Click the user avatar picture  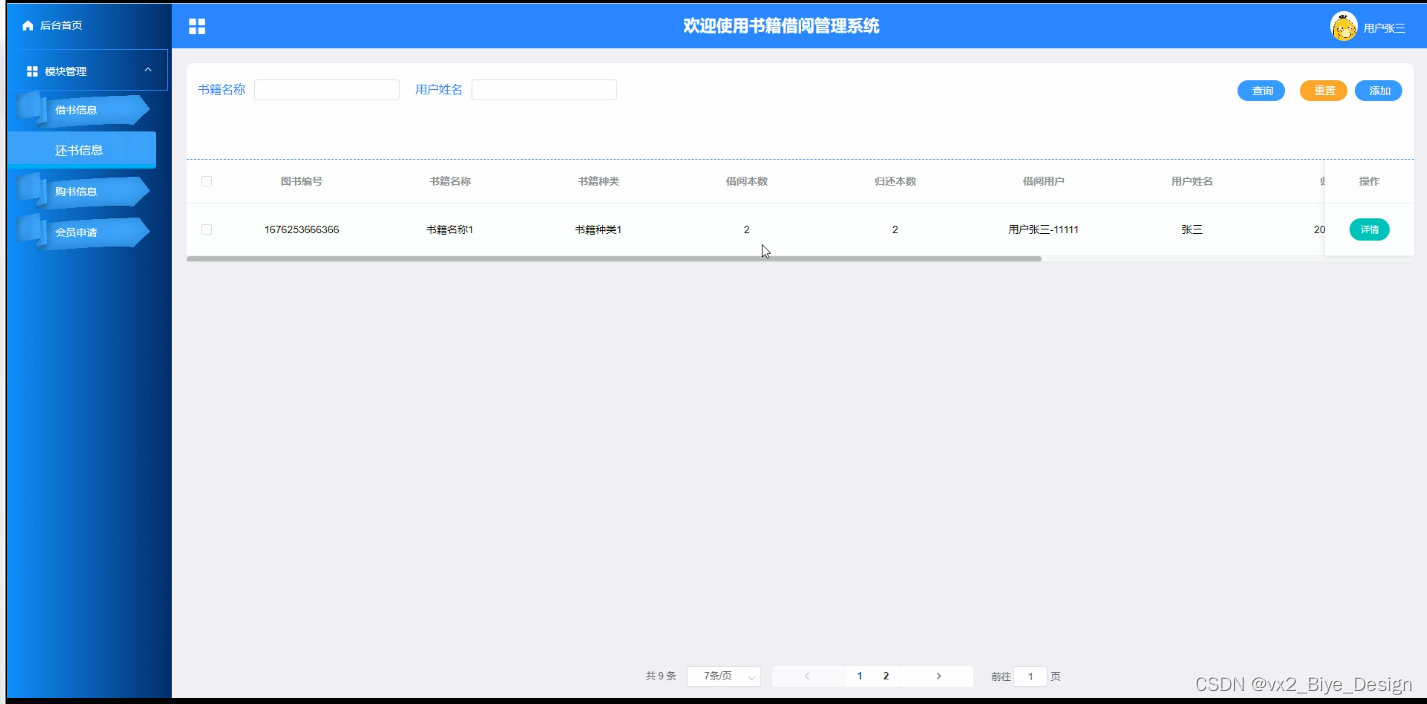point(1343,26)
